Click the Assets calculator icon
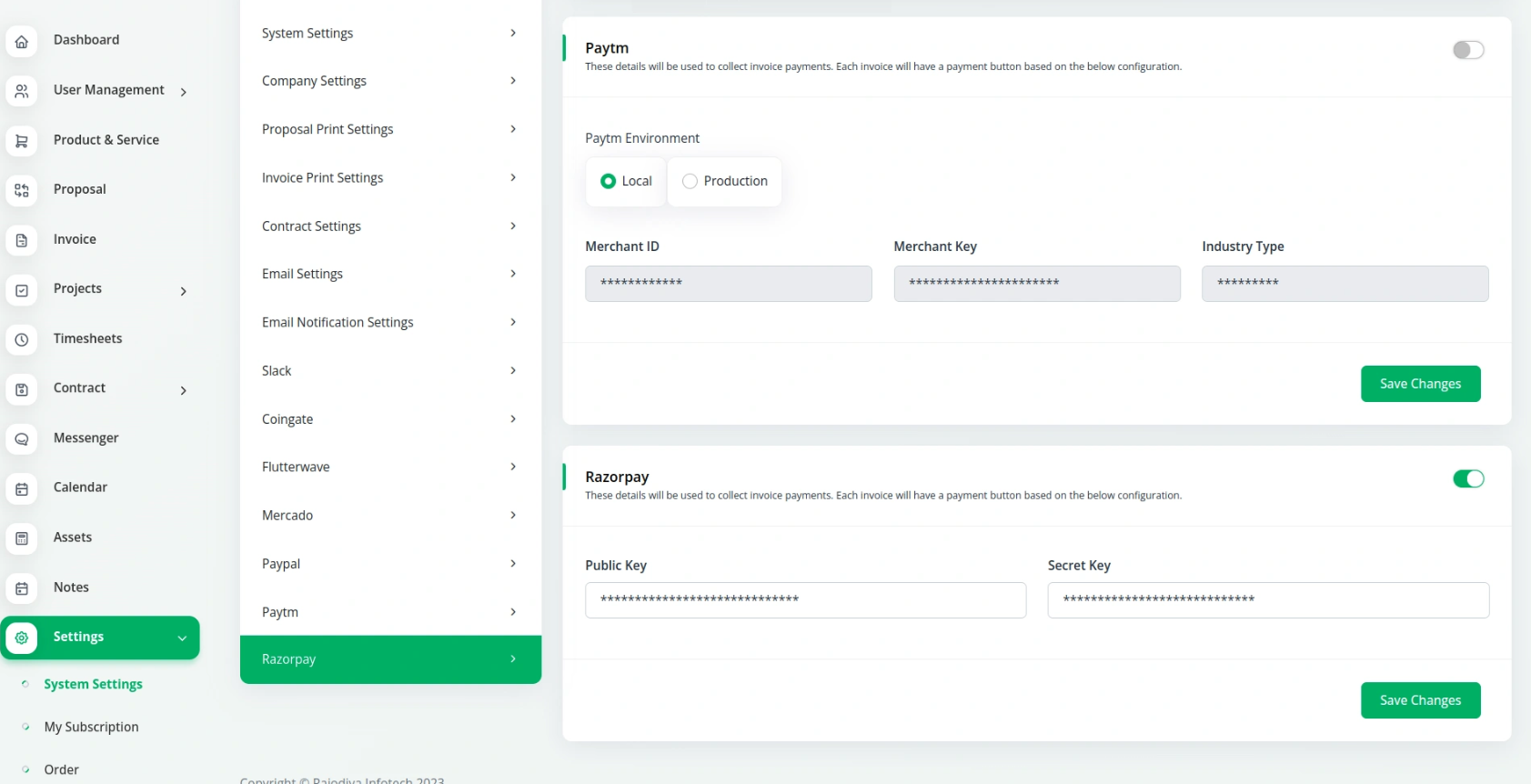 (22, 538)
